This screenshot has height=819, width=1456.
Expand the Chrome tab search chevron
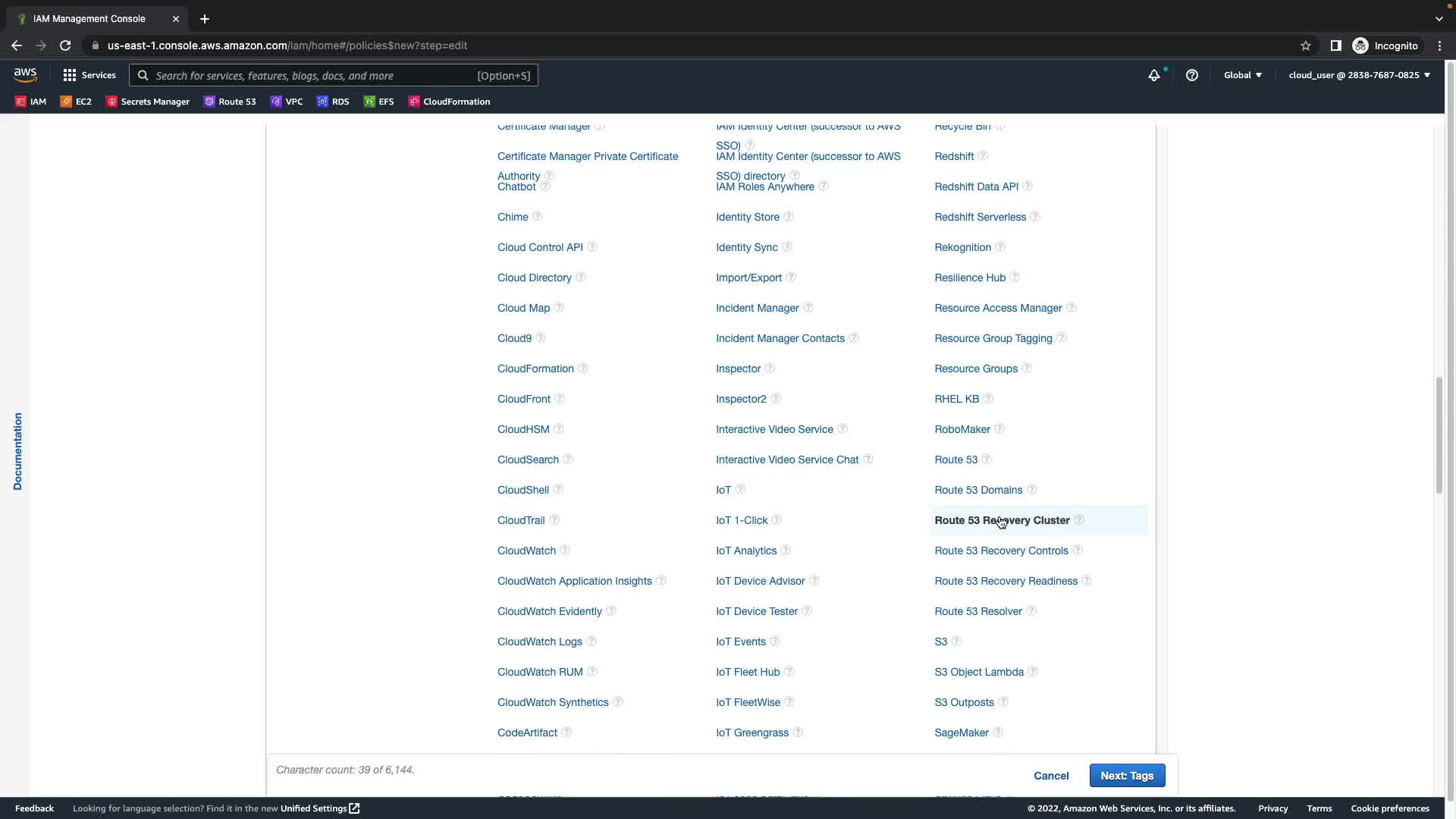click(x=1439, y=18)
